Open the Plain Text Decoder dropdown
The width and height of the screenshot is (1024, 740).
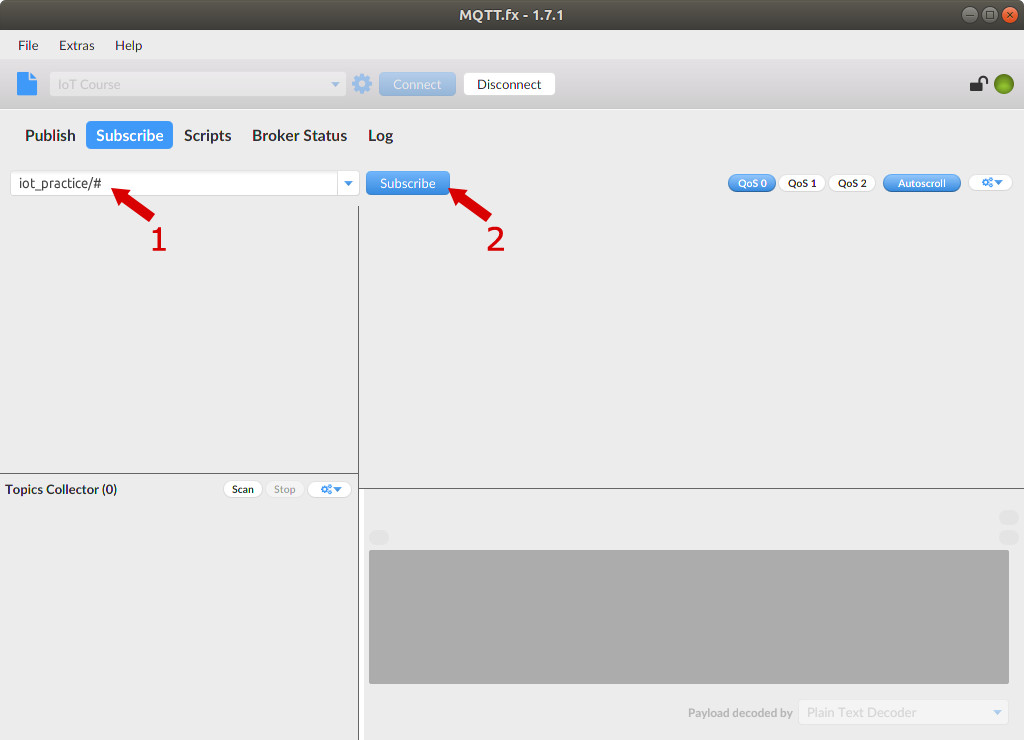[903, 713]
